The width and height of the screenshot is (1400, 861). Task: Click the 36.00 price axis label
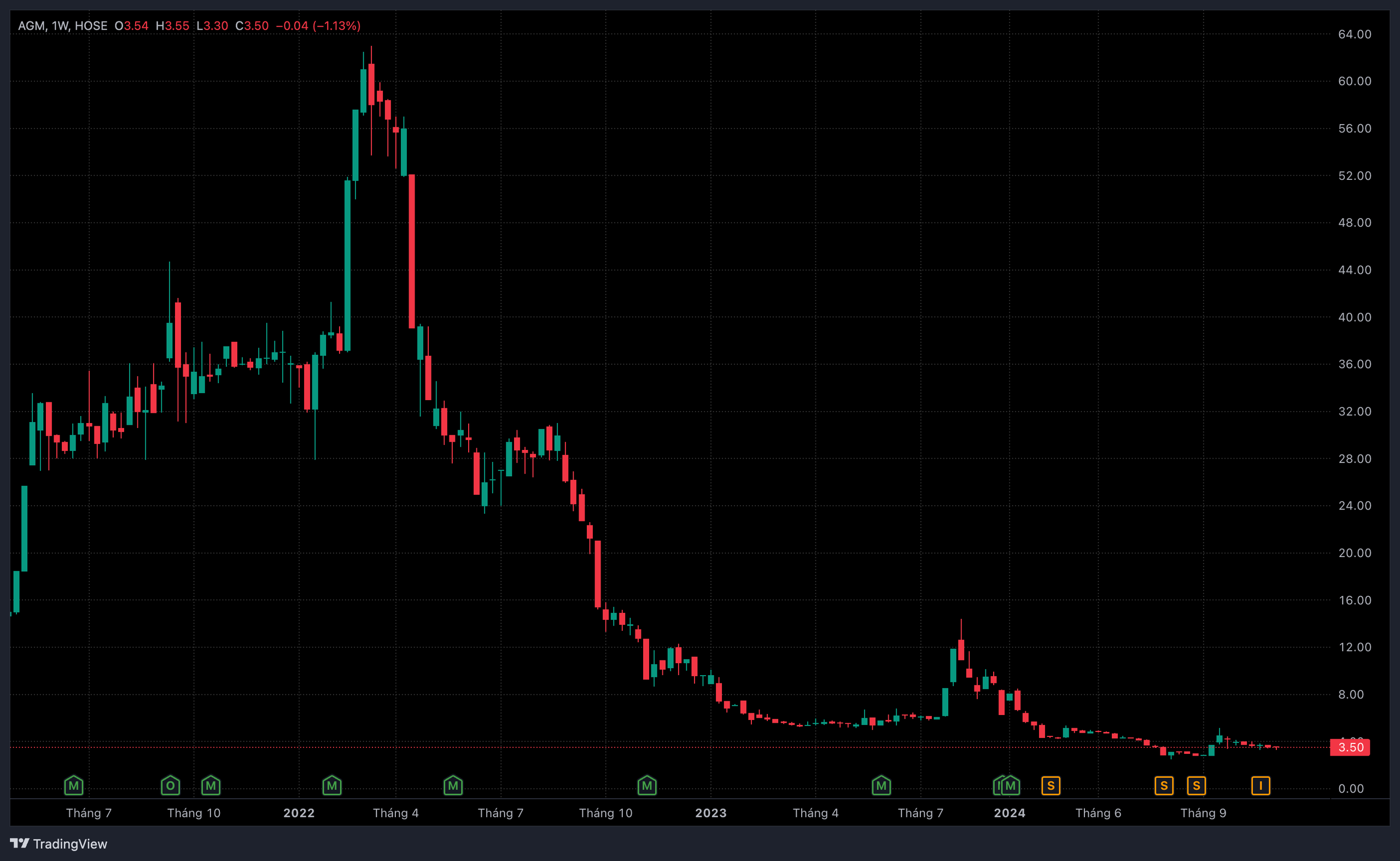(x=1355, y=364)
